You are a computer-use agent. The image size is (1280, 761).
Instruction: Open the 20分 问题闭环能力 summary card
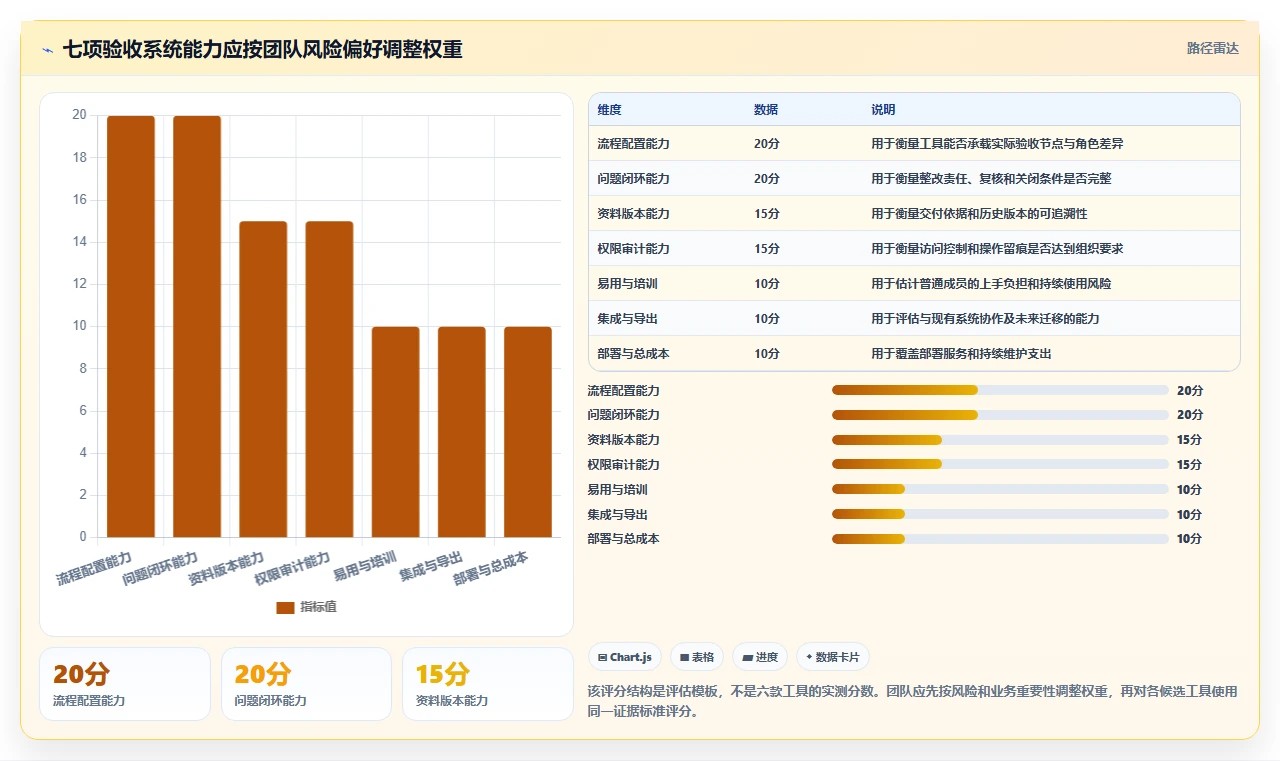306,684
